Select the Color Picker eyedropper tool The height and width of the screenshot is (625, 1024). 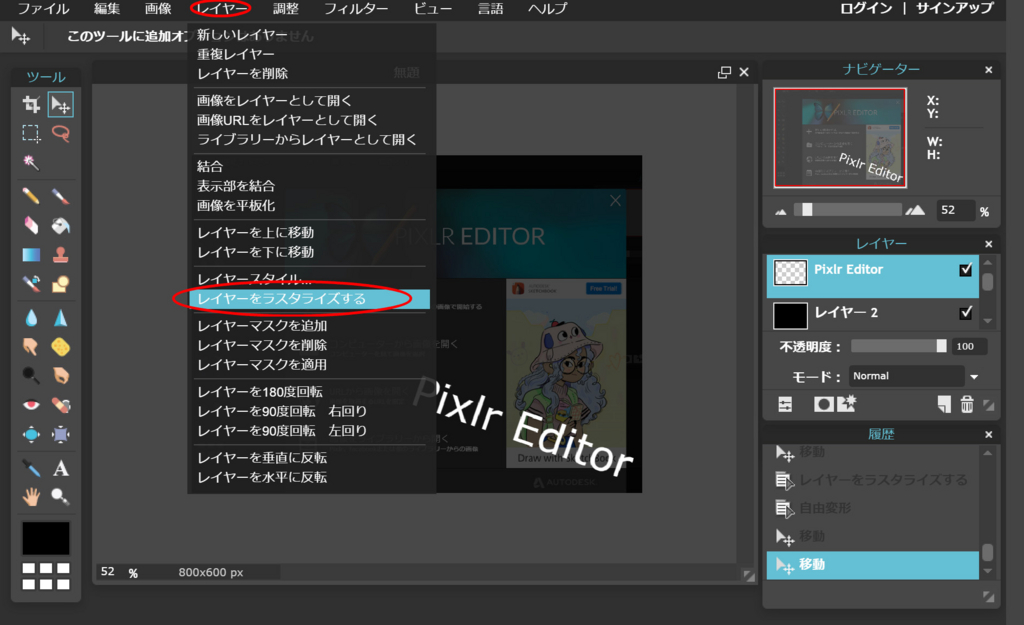[x=31, y=468]
